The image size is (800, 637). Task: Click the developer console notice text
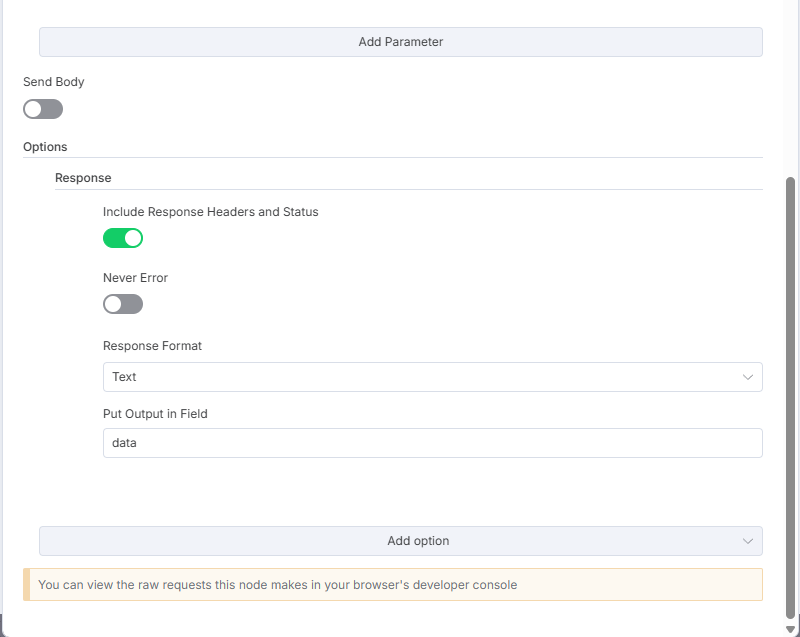278,585
